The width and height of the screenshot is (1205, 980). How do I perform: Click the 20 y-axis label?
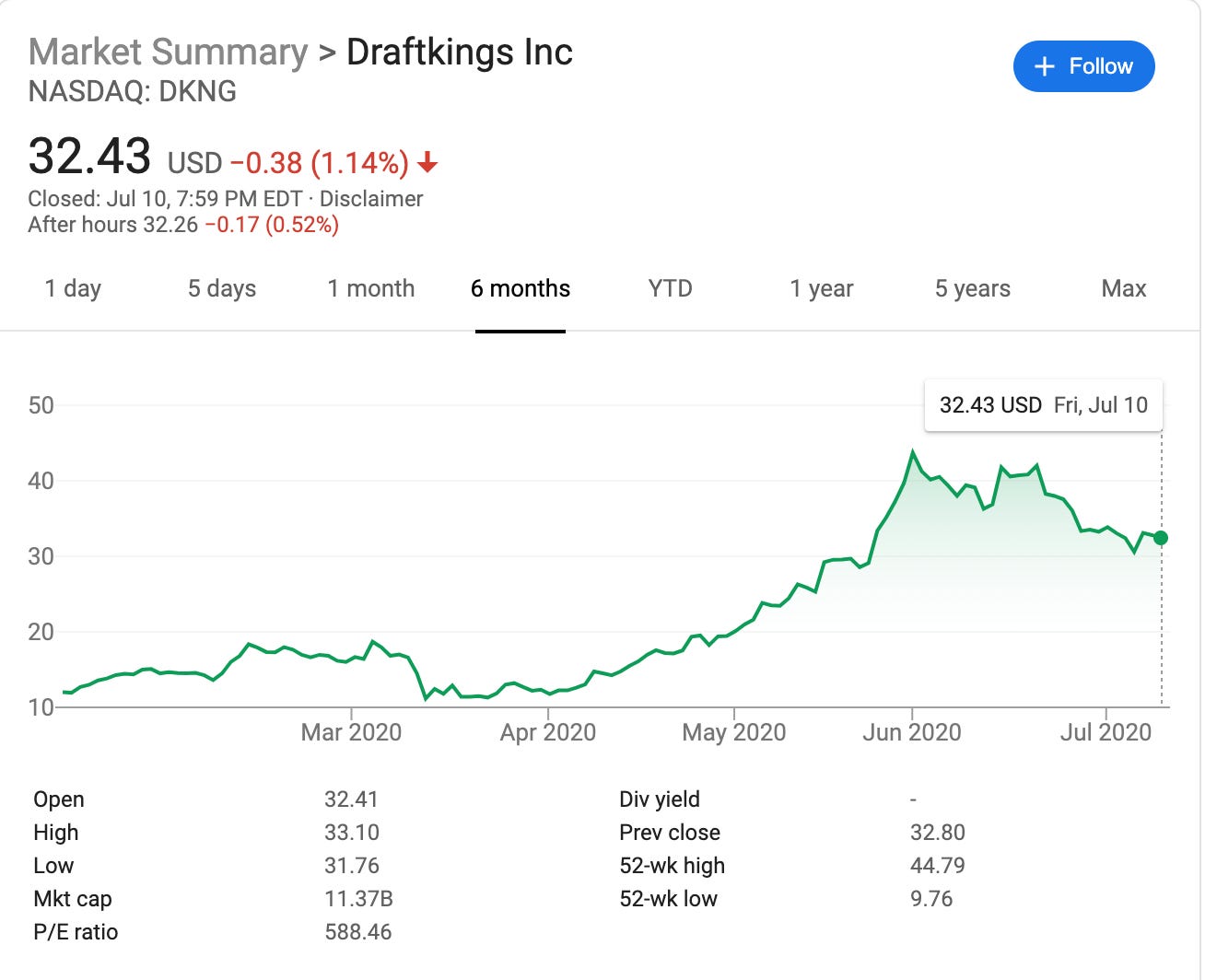[x=41, y=632]
